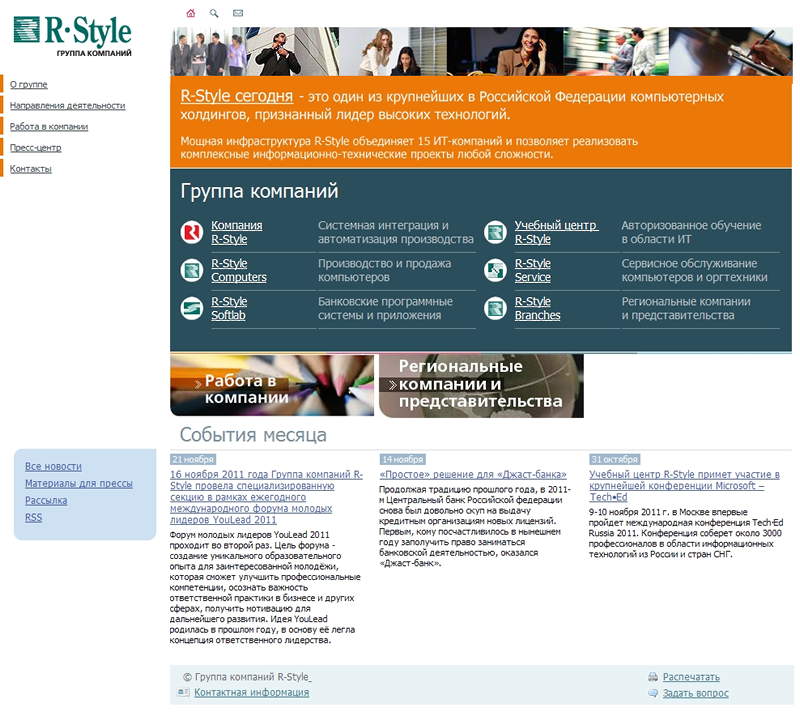Screen dimensions: 800x721
Task: Click the search magnifier icon
Action: [214, 13]
